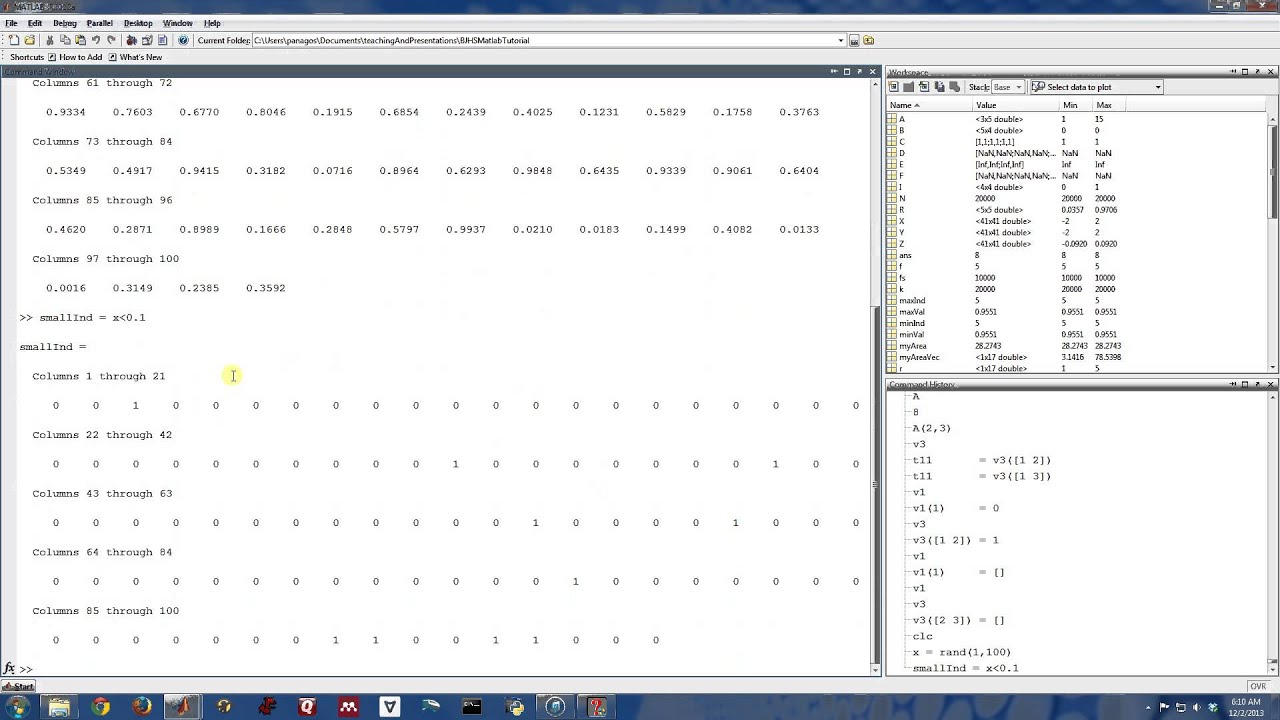
Task: Open the Parallel menu
Action: coord(100,23)
